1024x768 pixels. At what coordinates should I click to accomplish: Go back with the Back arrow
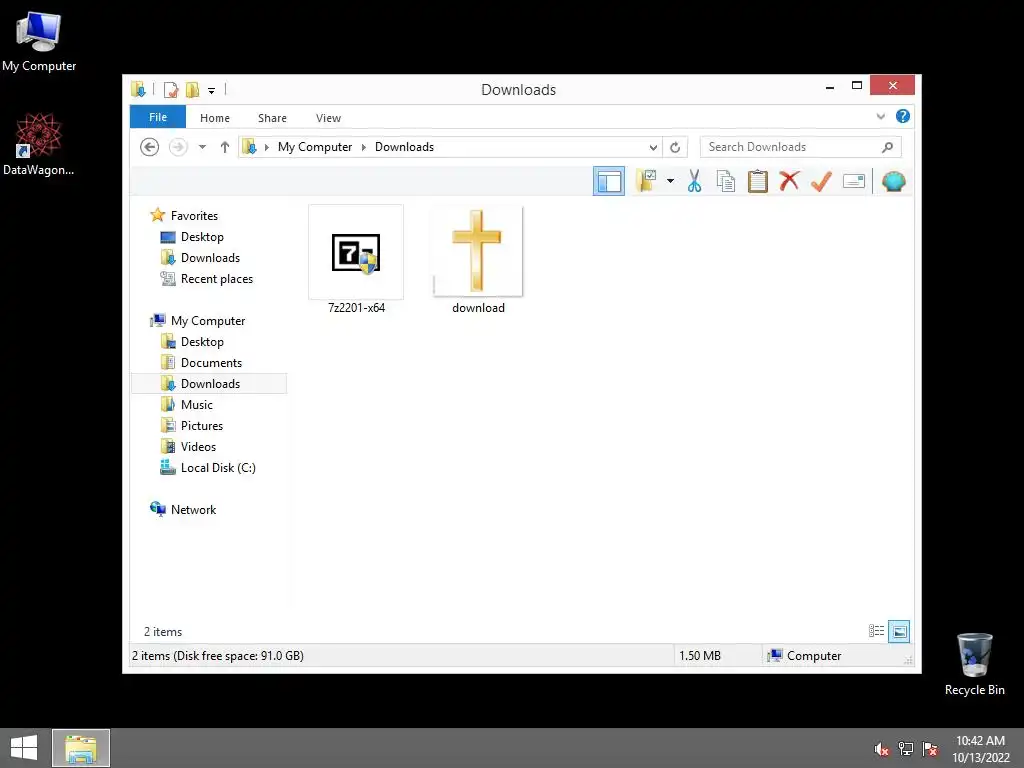pyautogui.click(x=150, y=147)
